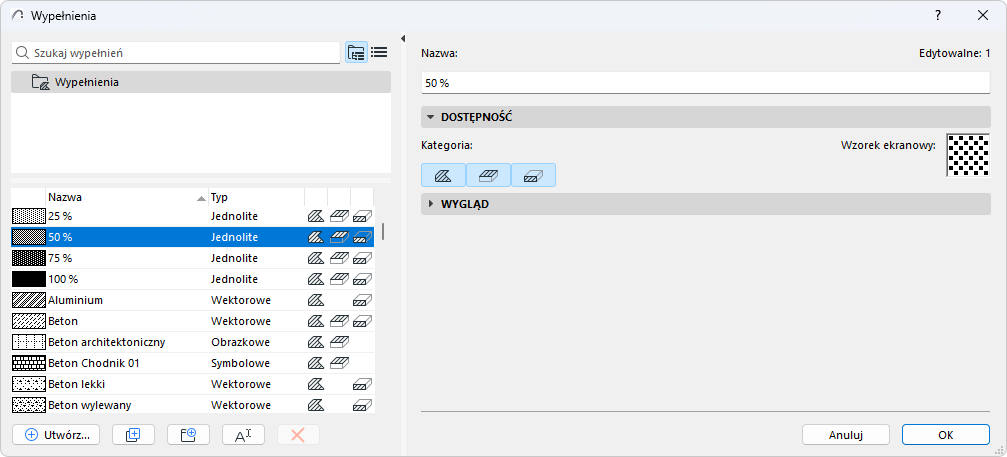1007x457 pixels.
Task: Select the Beton wylewany fill row
Action: pyautogui.click(x=193, y=405)
